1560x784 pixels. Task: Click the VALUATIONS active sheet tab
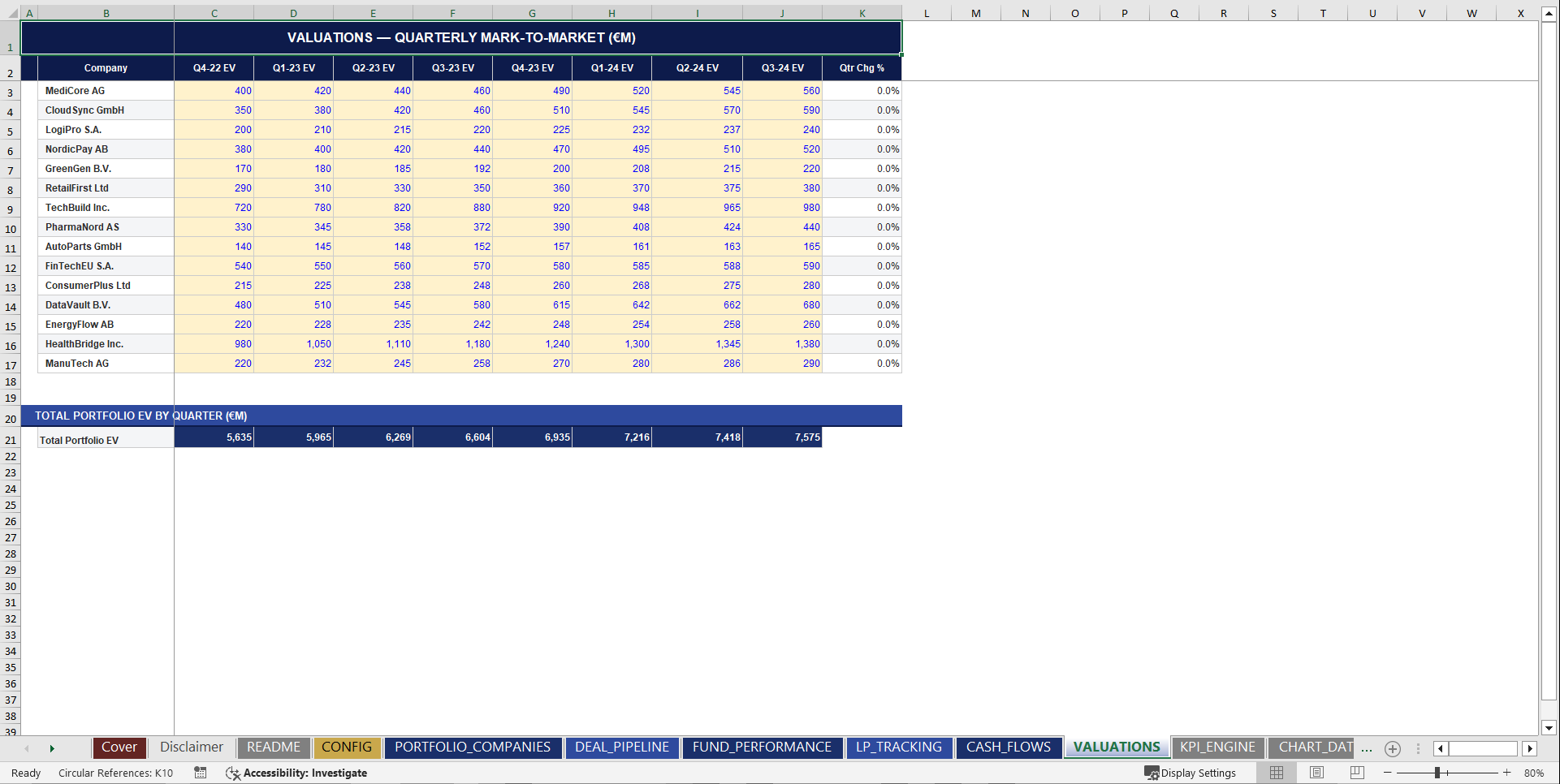pos(1117,747)
